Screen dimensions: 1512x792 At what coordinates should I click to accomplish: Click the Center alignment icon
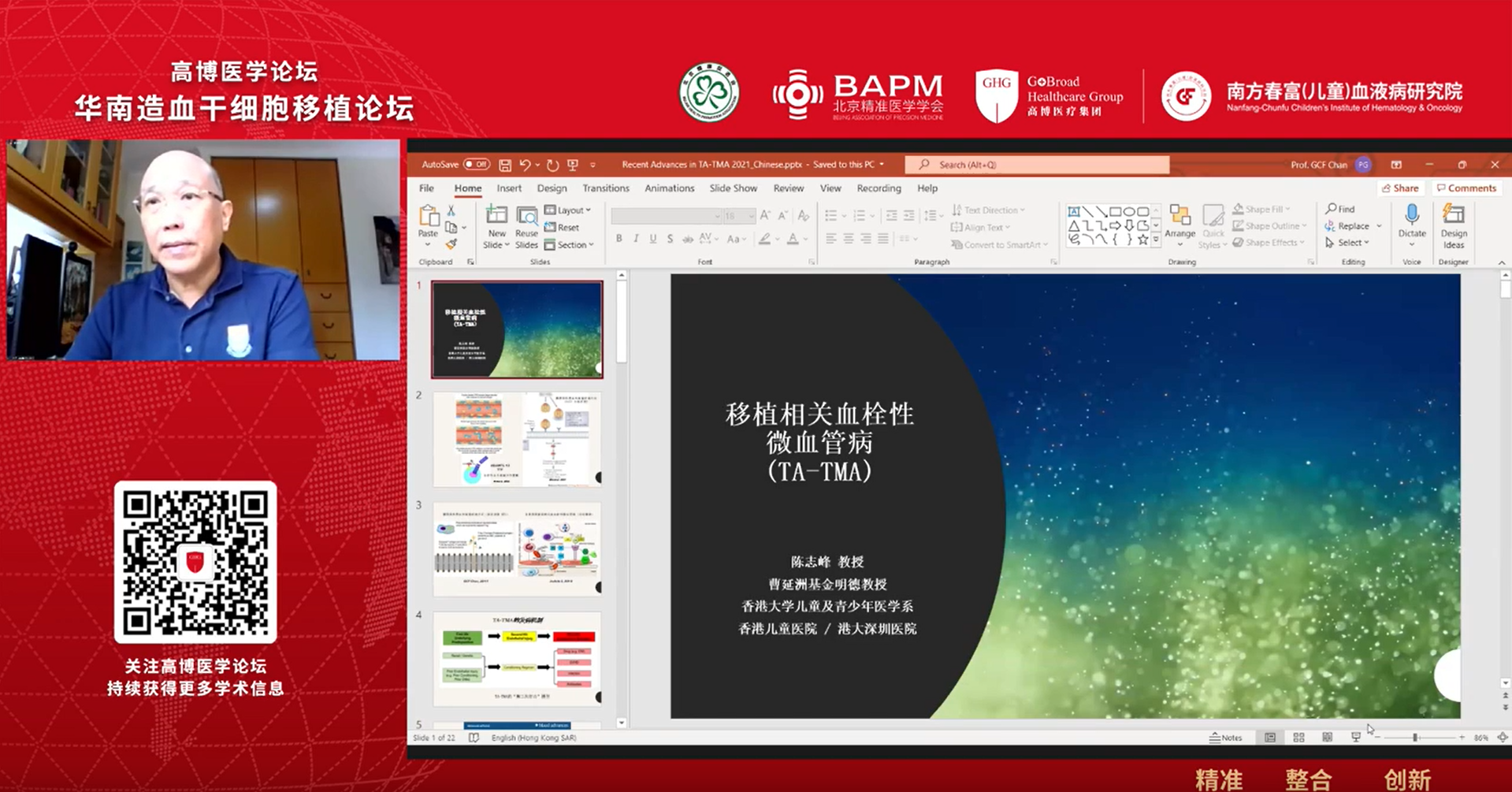point(849,239)
